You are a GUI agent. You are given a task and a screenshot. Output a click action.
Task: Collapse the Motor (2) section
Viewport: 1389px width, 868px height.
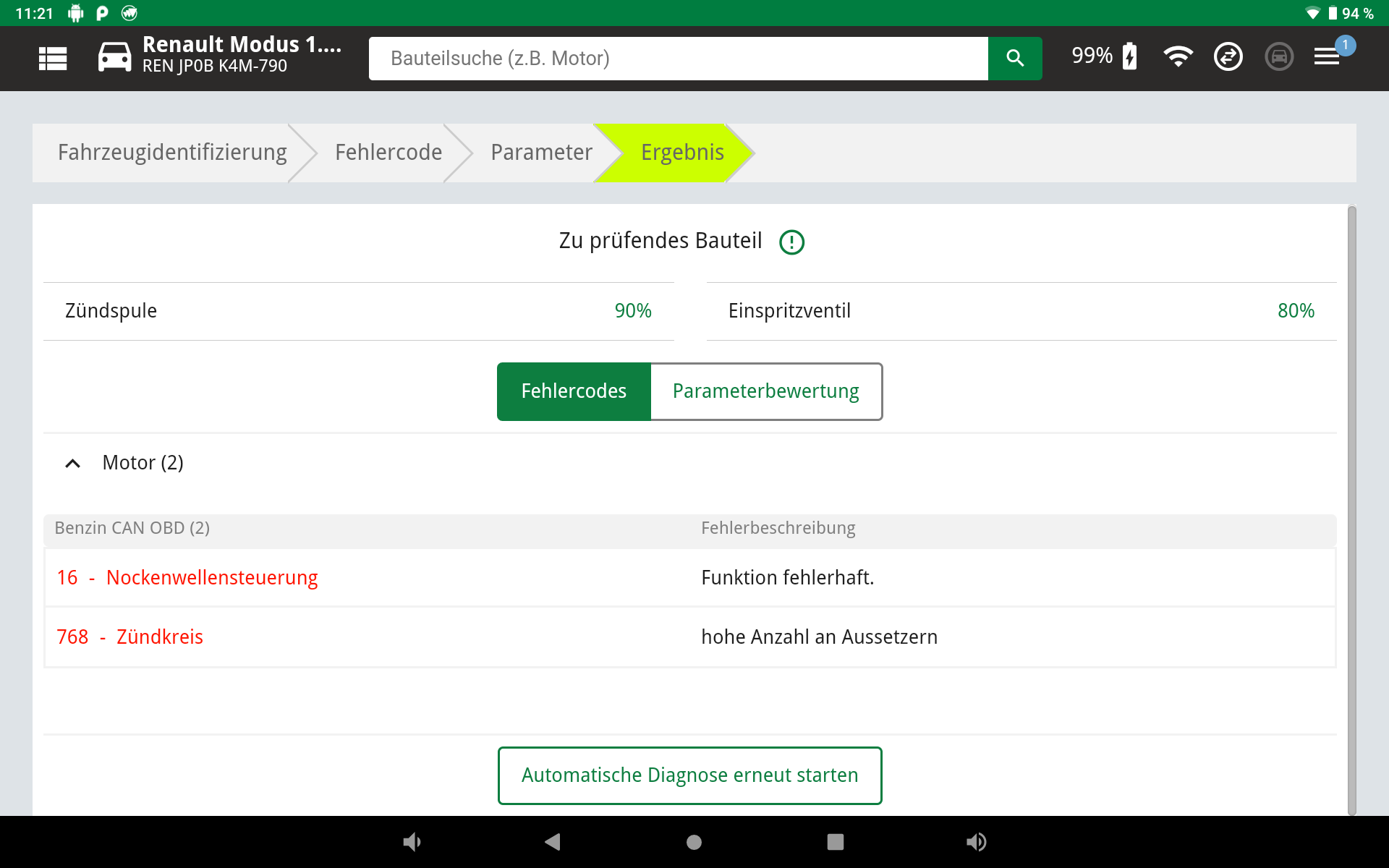click(73, 463)
